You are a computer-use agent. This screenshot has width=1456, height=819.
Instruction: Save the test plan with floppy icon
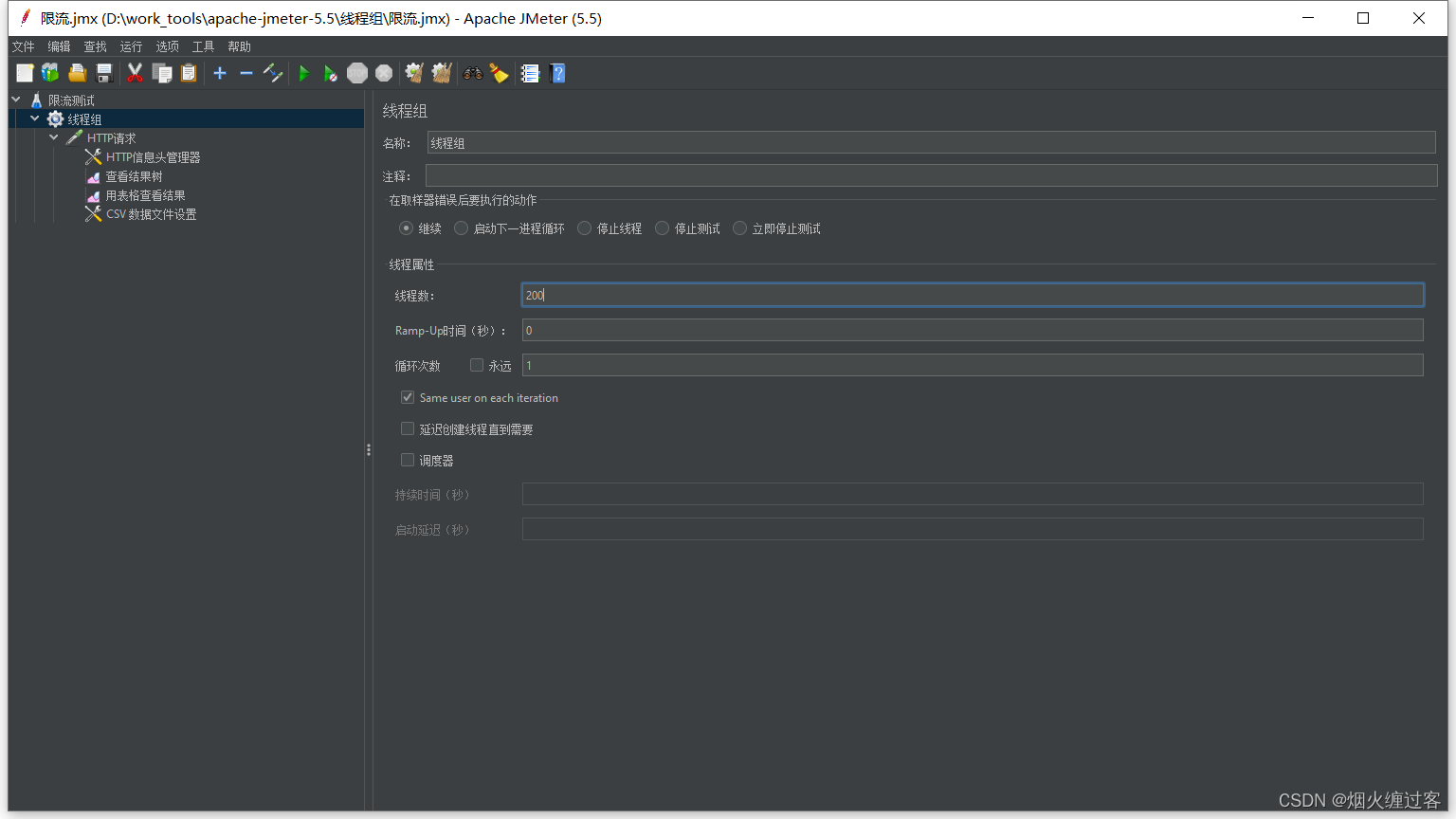[x=104, y=73]
